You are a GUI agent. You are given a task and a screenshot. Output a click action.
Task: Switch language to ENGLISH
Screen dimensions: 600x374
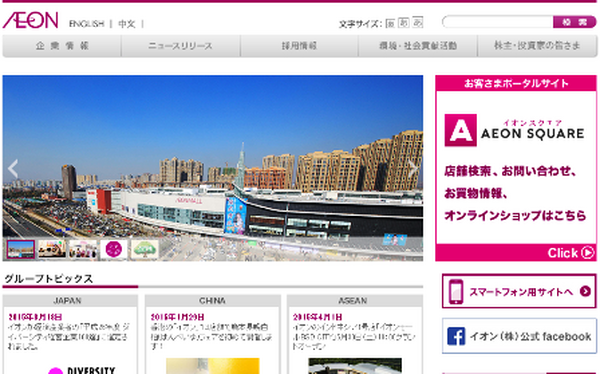[x=86, y=24]
